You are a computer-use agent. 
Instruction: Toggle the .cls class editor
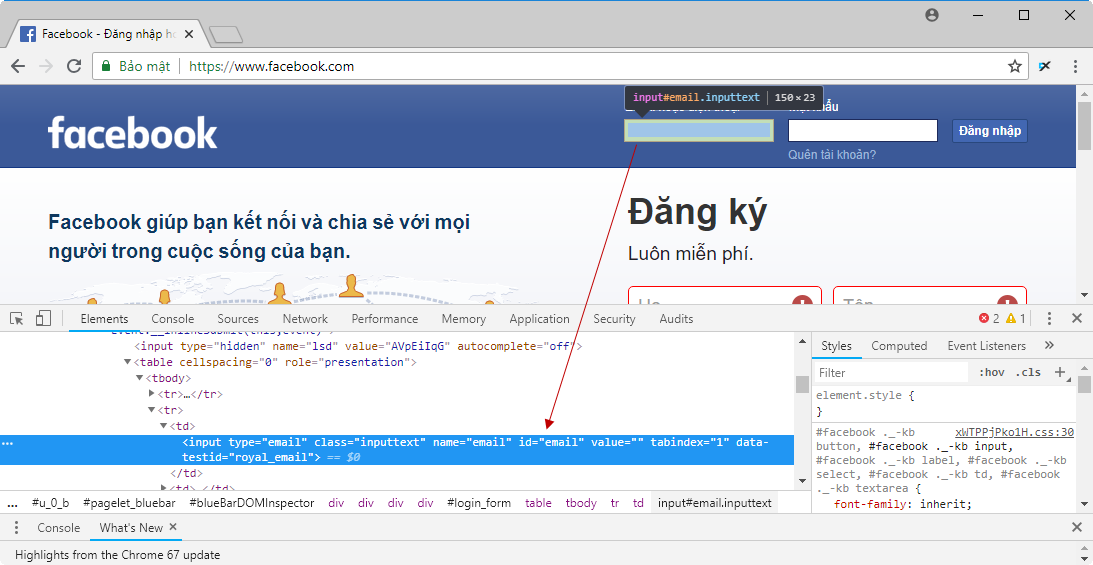(x=1028, y=373)
